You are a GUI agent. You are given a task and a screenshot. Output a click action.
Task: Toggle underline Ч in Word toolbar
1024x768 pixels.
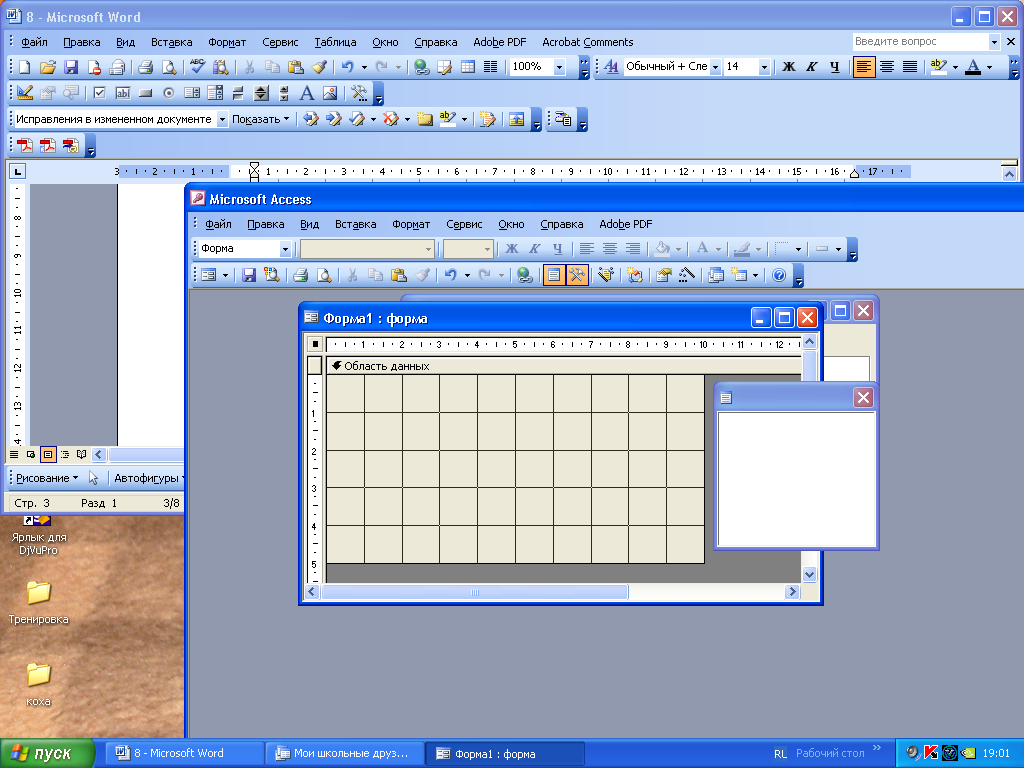[x=835, y=67]
